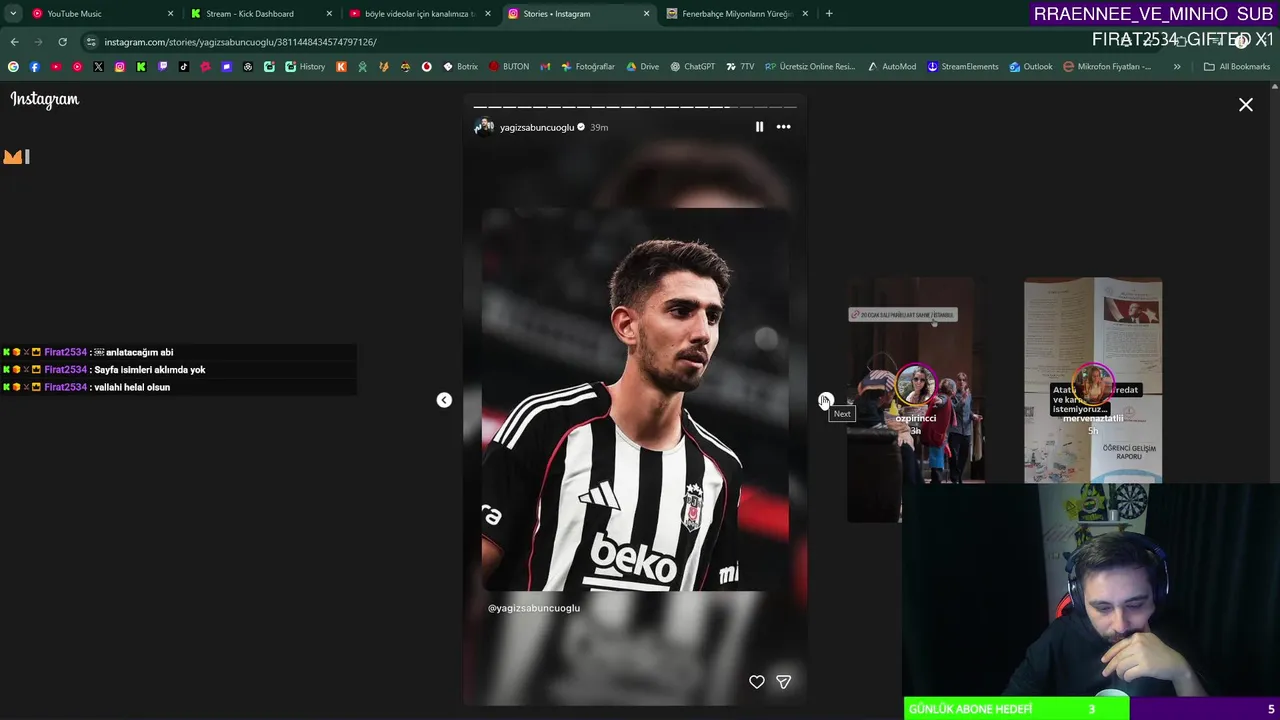Open the Instagram bookmark icon
This screenshot has width=1280, height=720.
120,67
